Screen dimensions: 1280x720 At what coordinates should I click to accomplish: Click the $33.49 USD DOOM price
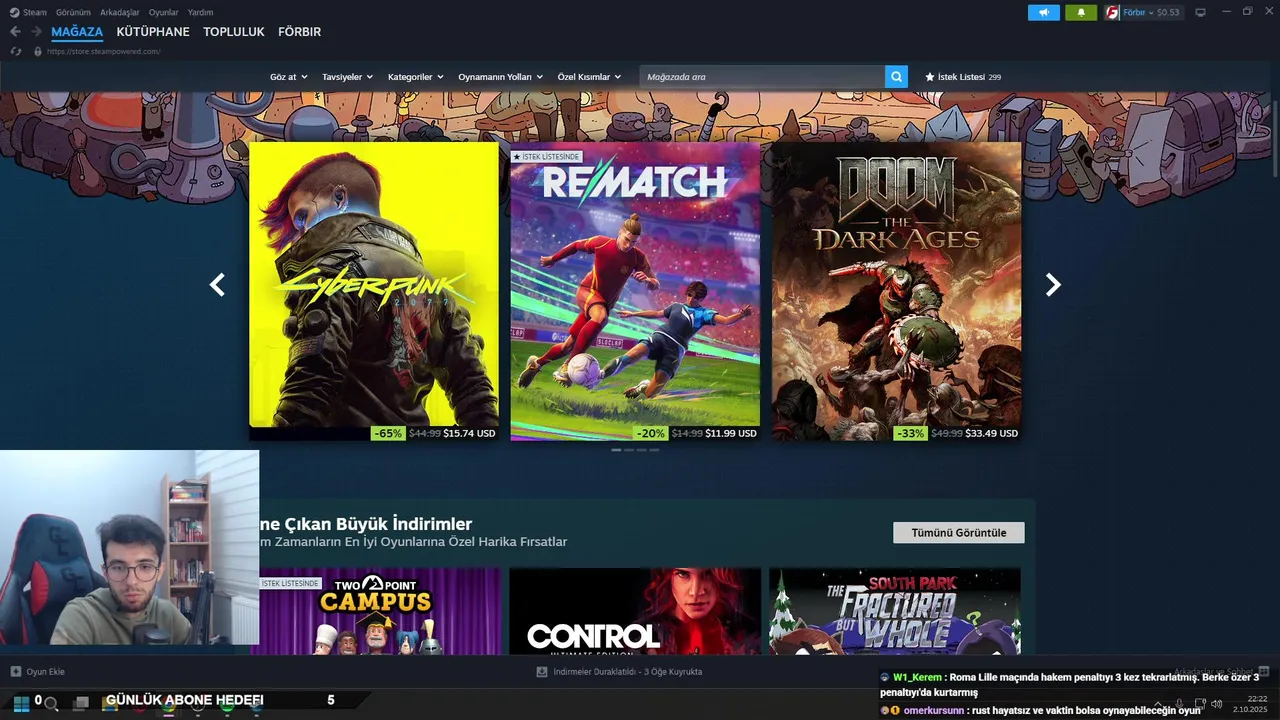[x=991, y=434]
